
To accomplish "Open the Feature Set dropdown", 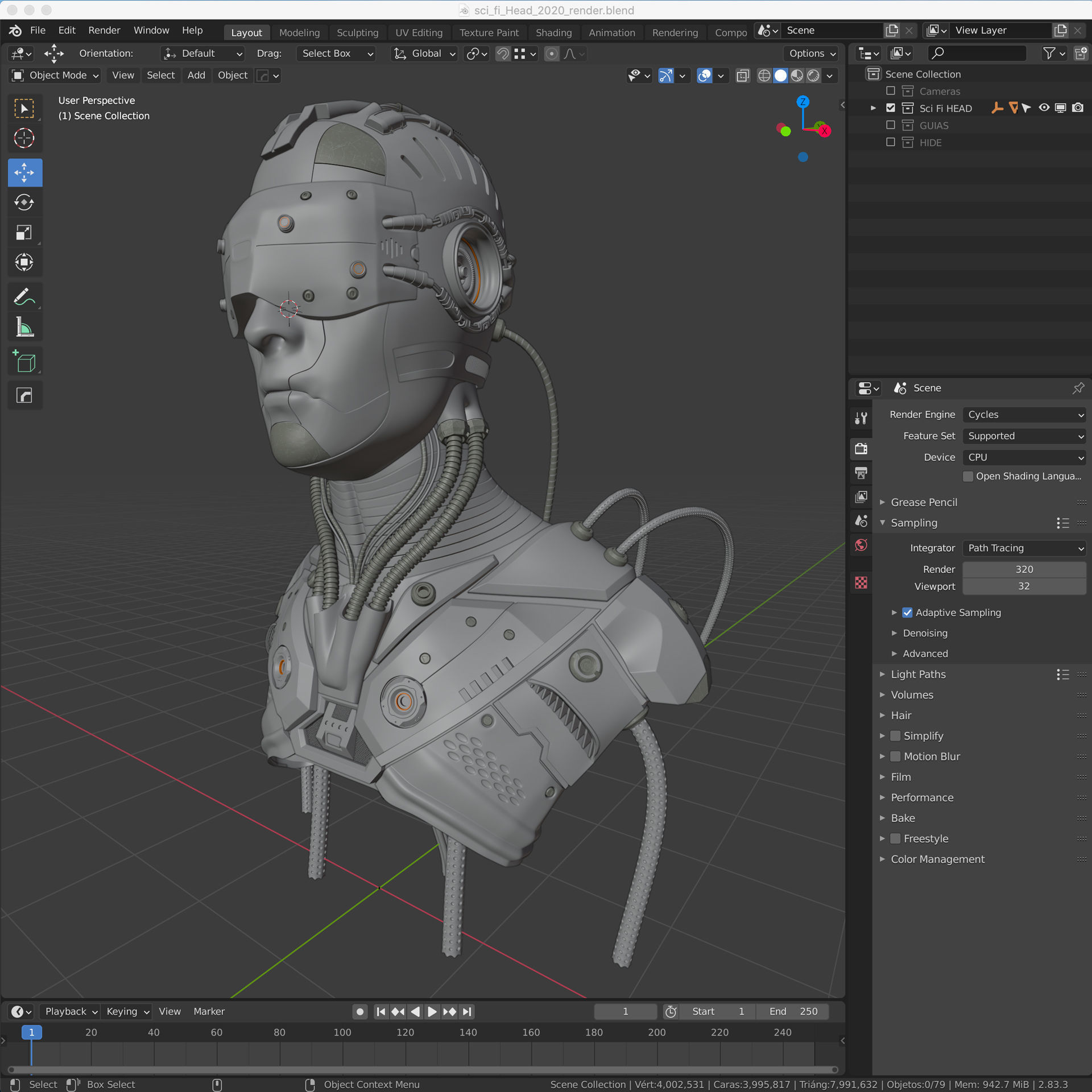I will pos(1024,436).
